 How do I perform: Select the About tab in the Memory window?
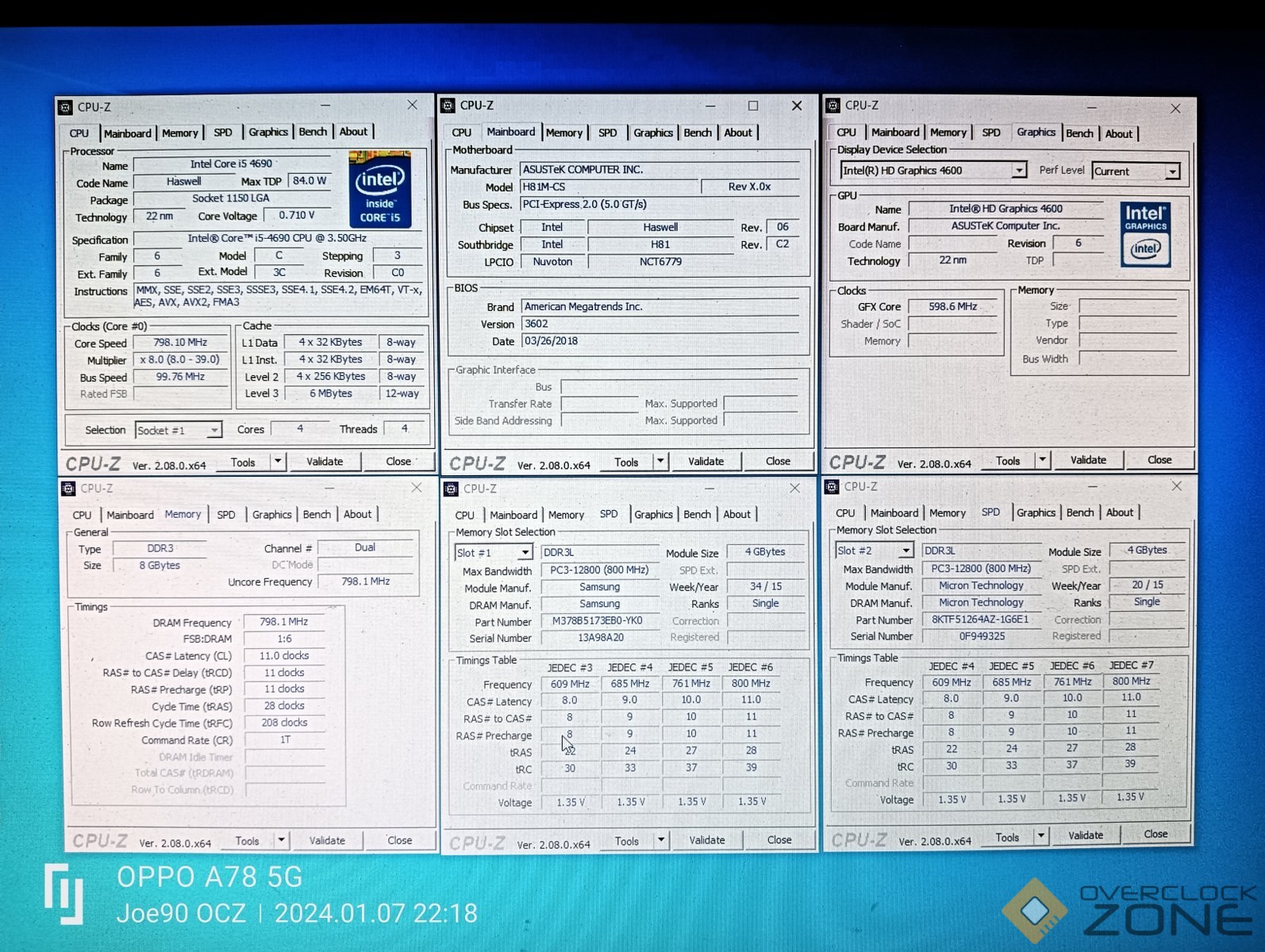coord(357,514)
